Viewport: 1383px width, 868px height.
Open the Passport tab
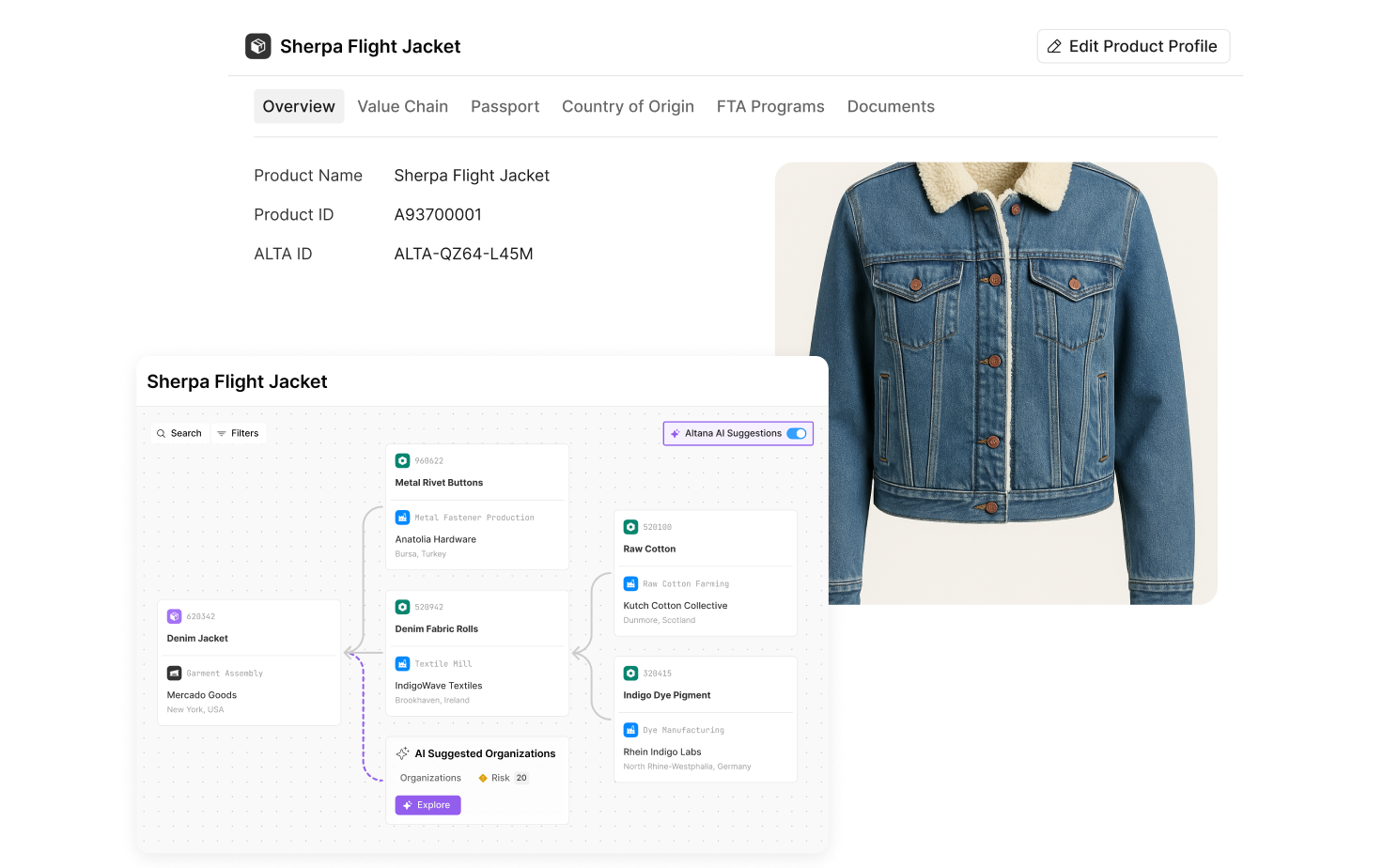click(505, 106)
